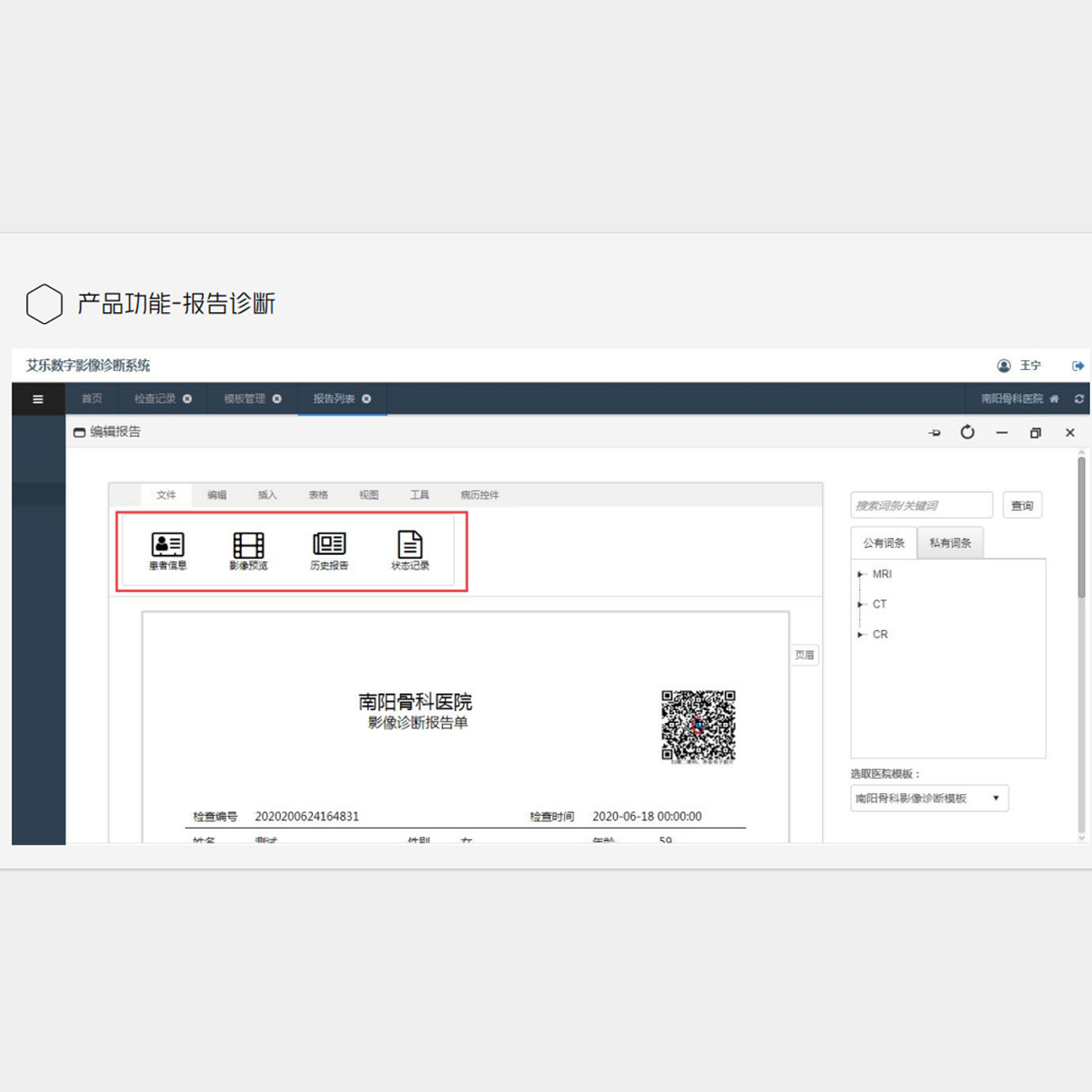
Task: Open the 影像预览 image preview tool
Action: pyautogui.click(x=248, y=551)
